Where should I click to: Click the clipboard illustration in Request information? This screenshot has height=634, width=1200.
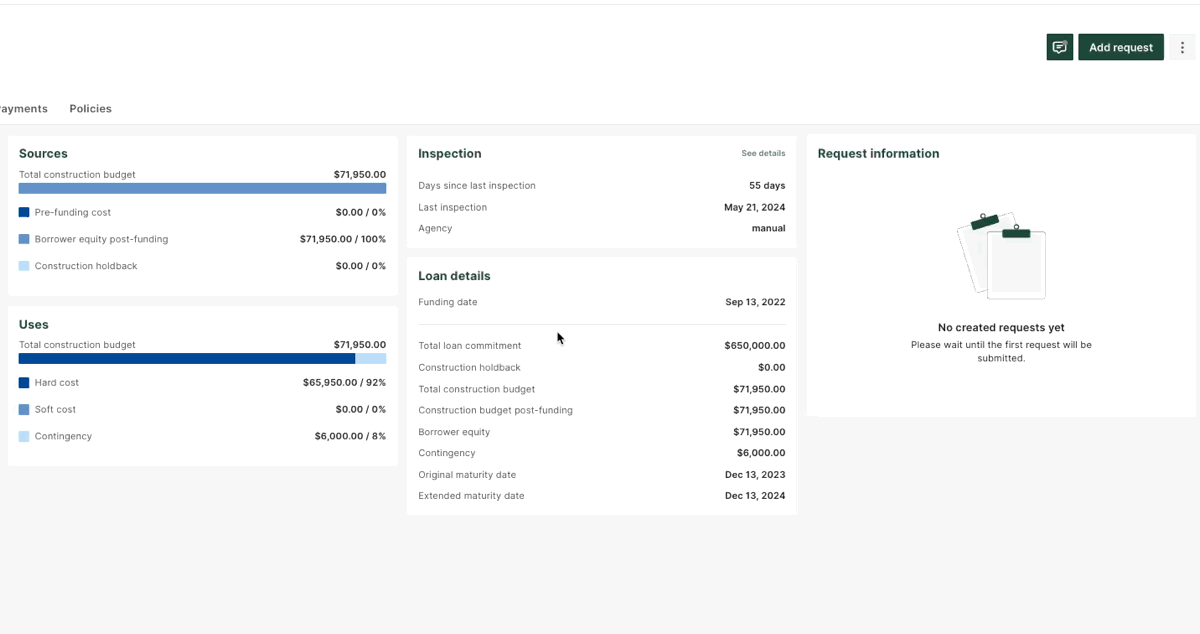(1001, 256)
